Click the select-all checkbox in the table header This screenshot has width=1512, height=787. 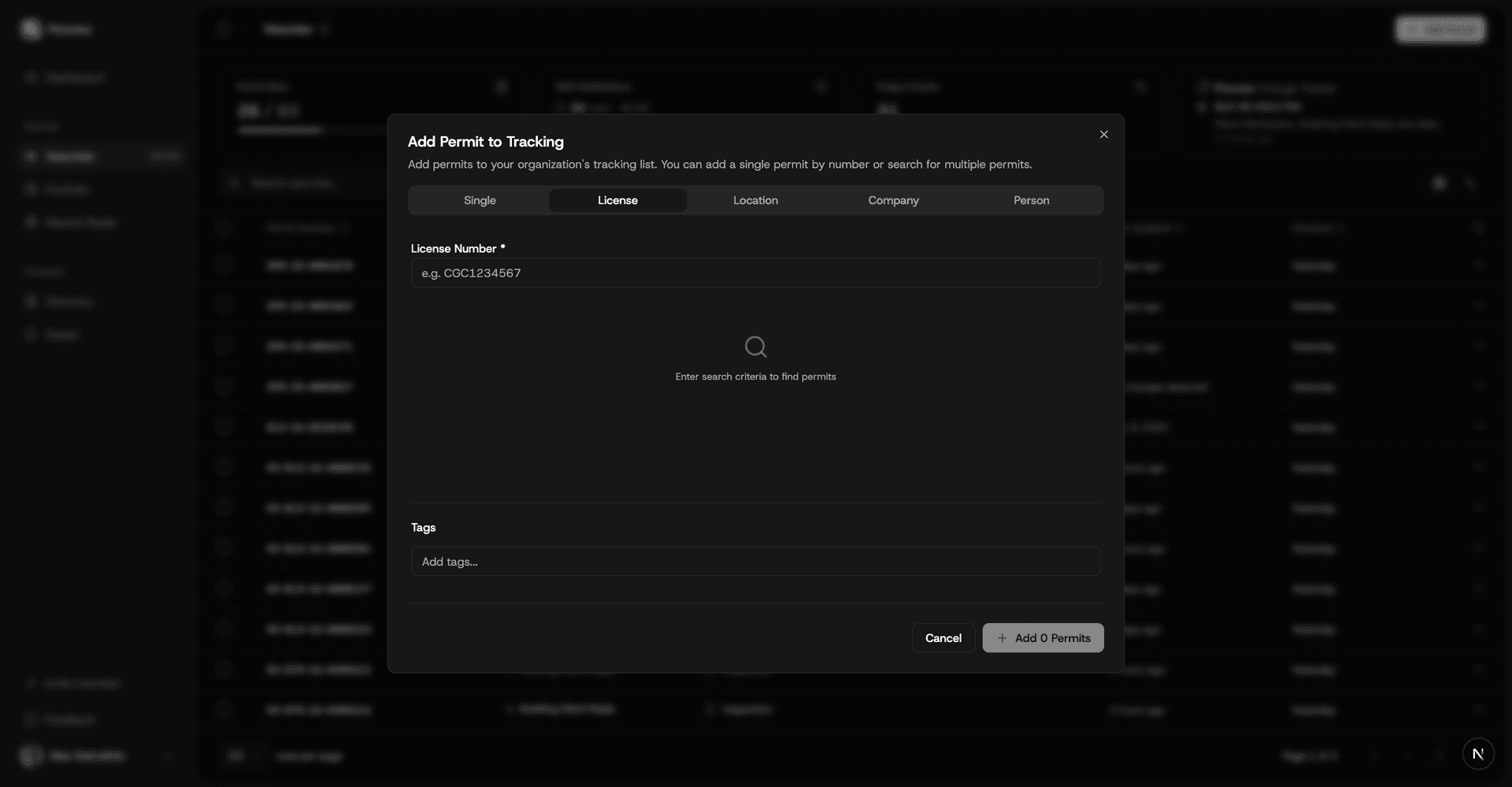tap(224, 228)
